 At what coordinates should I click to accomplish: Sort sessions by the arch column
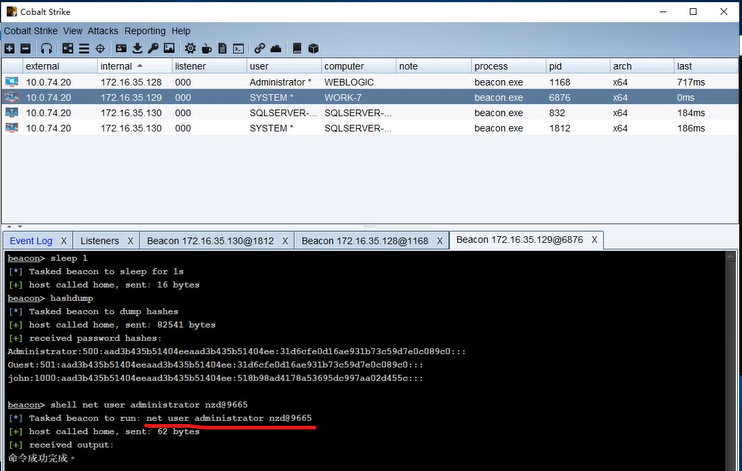click(x=642, y=66)
